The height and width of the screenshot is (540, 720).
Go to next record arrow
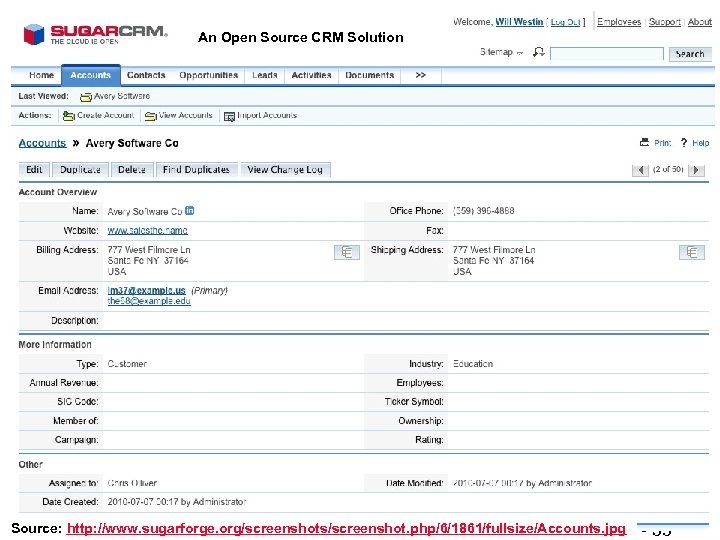pos(696,170)
